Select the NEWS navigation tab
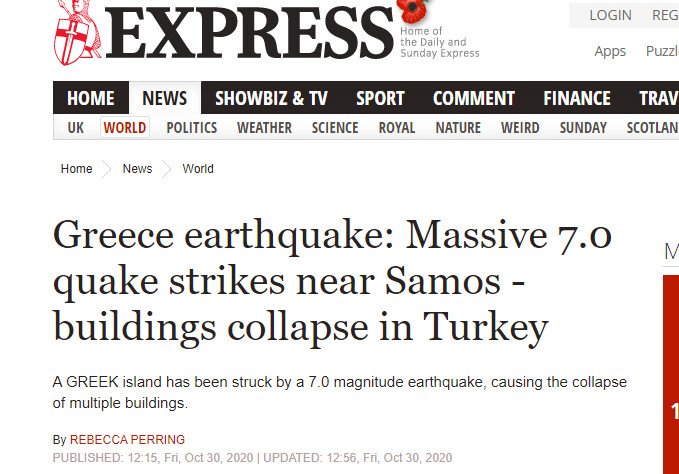The width and height of the screenshot is (679, 474). pyautogui.click(x=165, y=98)
